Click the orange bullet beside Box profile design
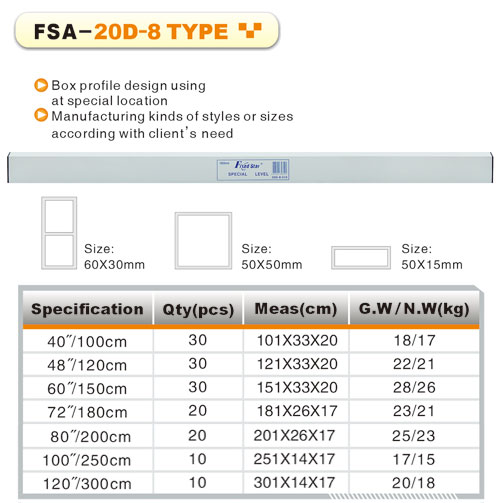 tap(41, 85)
